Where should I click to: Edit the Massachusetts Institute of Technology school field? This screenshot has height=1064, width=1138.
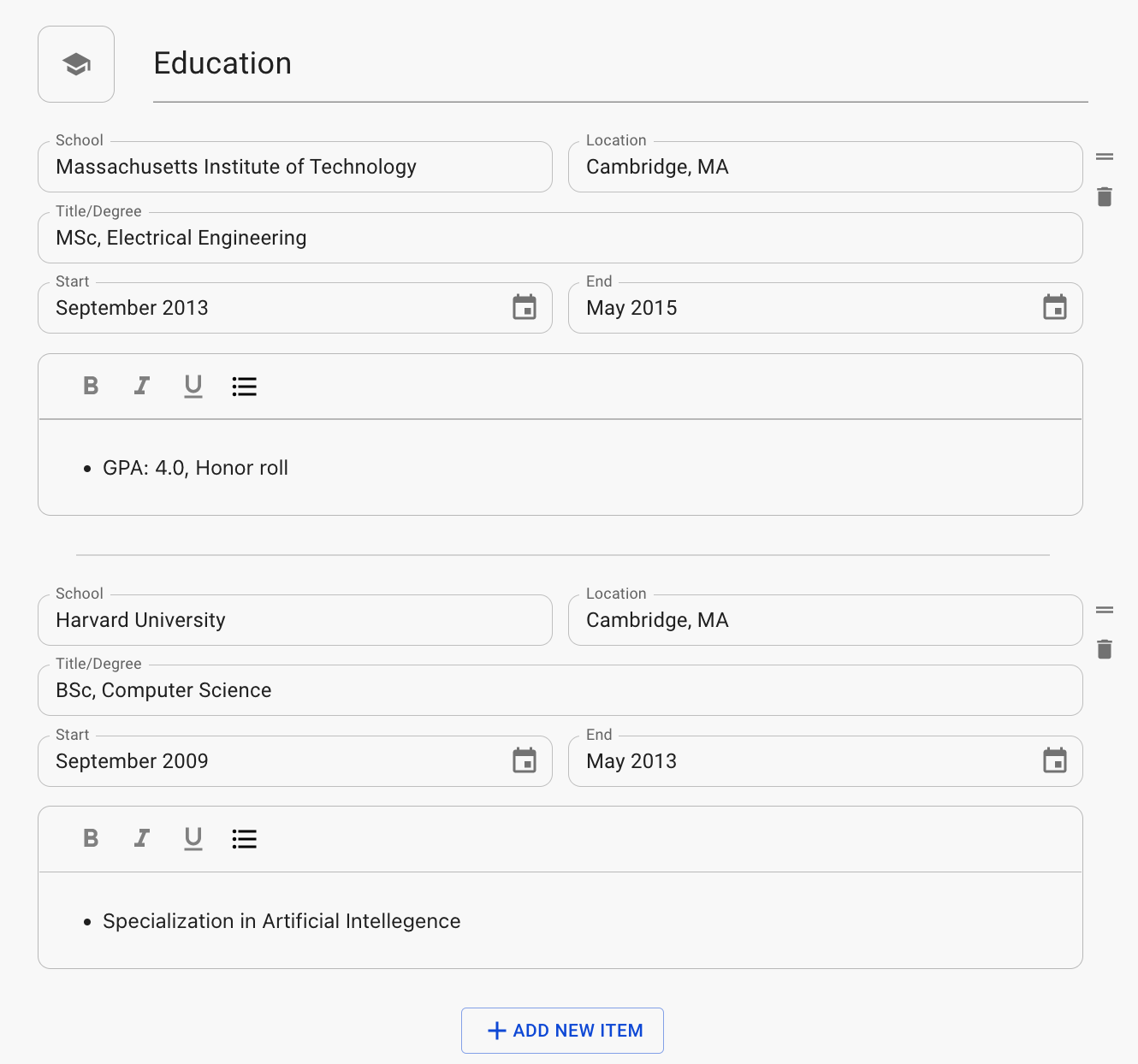pos(295,167)
